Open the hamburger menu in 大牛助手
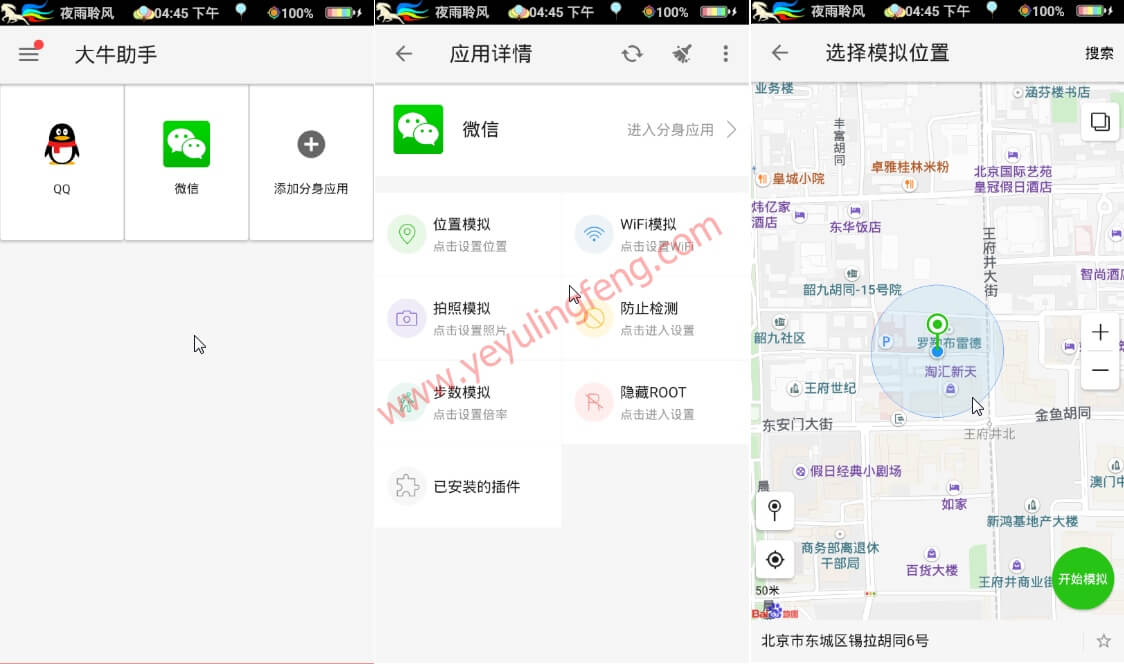 point(29,54)
